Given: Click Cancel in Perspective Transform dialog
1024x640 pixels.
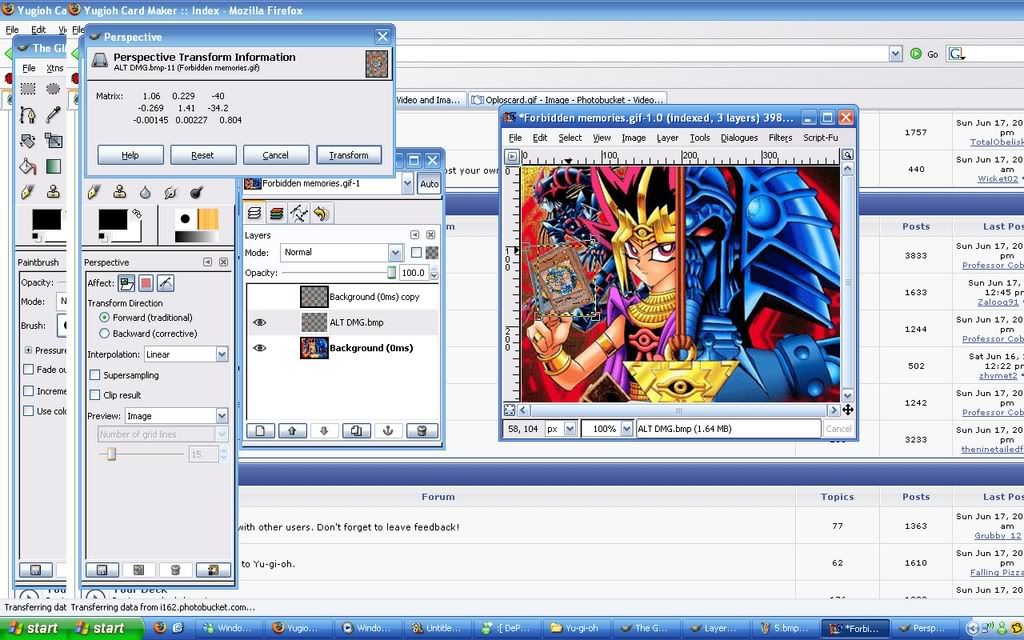Looking at the screenshot, I should click(x=276, y=155).
